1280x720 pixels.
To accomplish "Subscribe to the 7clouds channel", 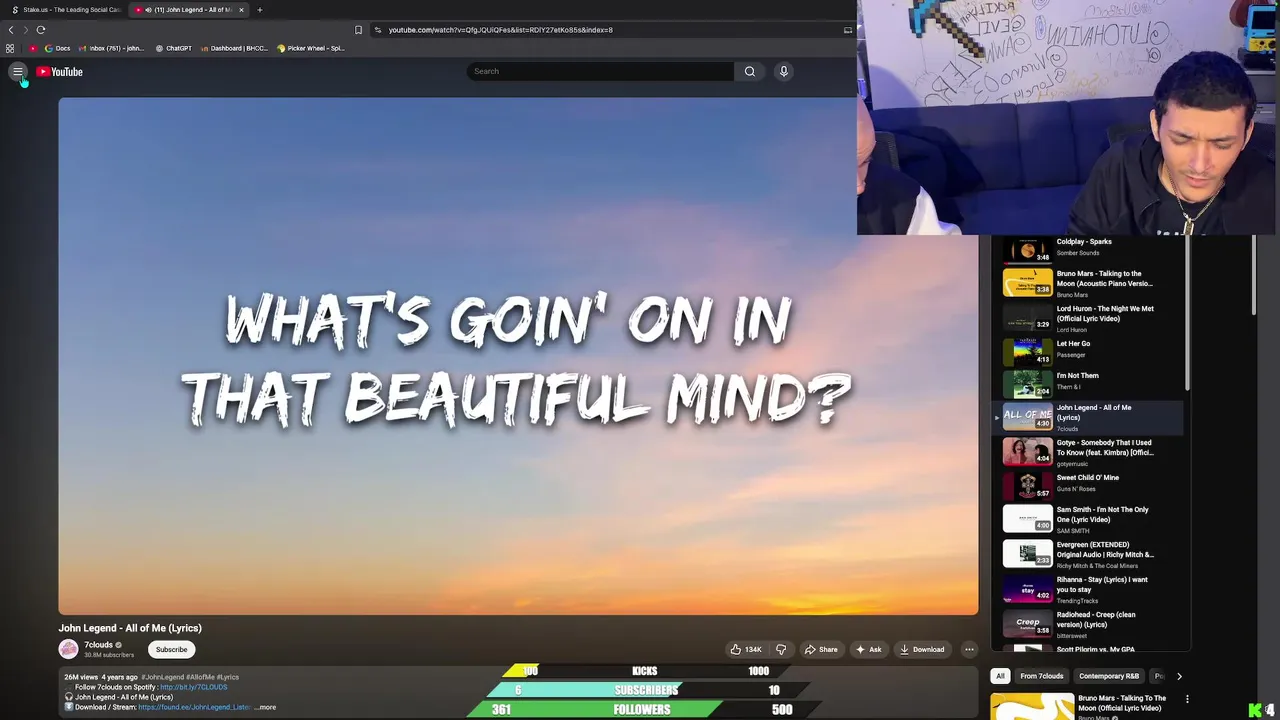I will coord(171,650).
